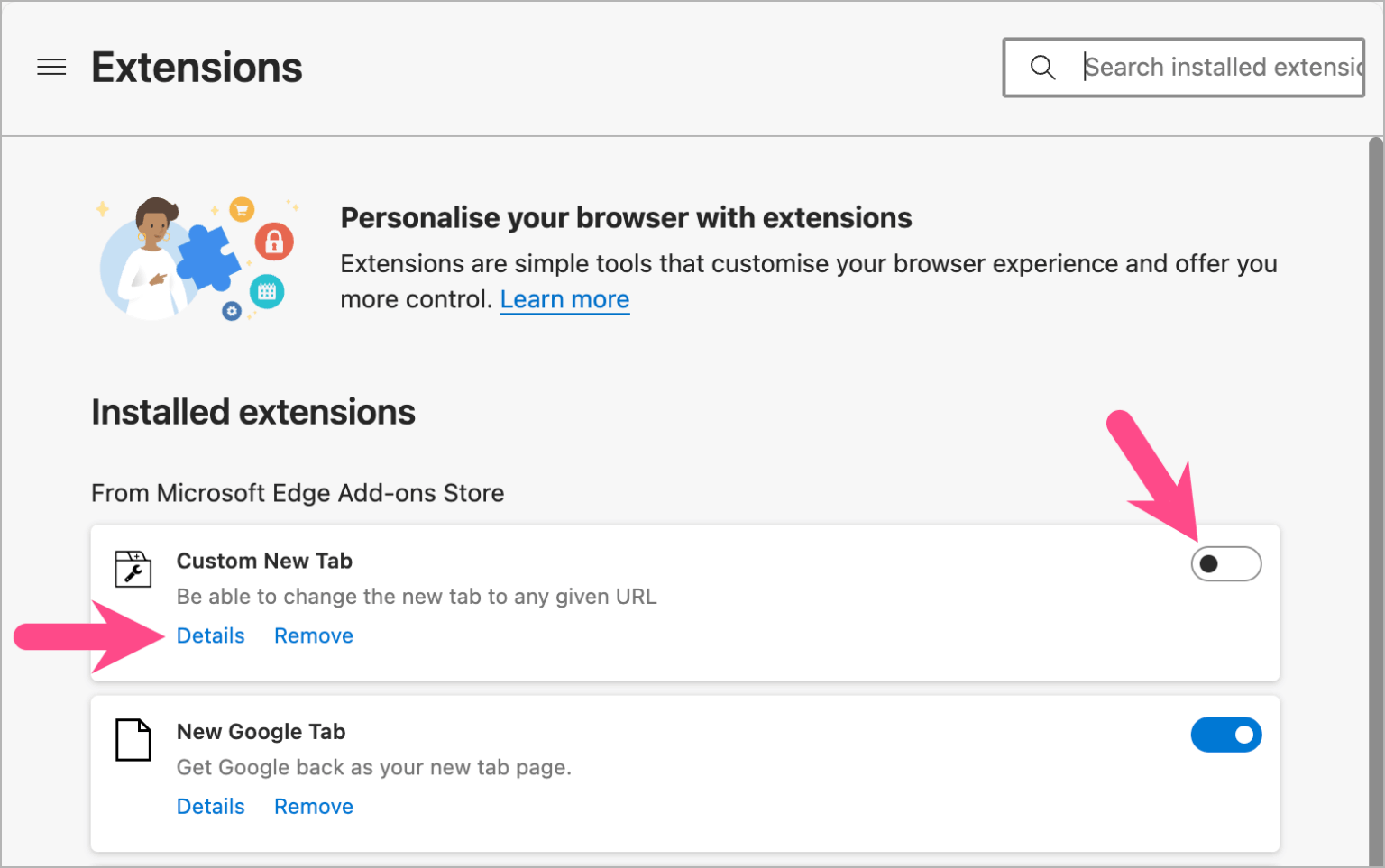Click the New Google Tab page icon
The image size is (1385, 868).
tap(133, 740)
